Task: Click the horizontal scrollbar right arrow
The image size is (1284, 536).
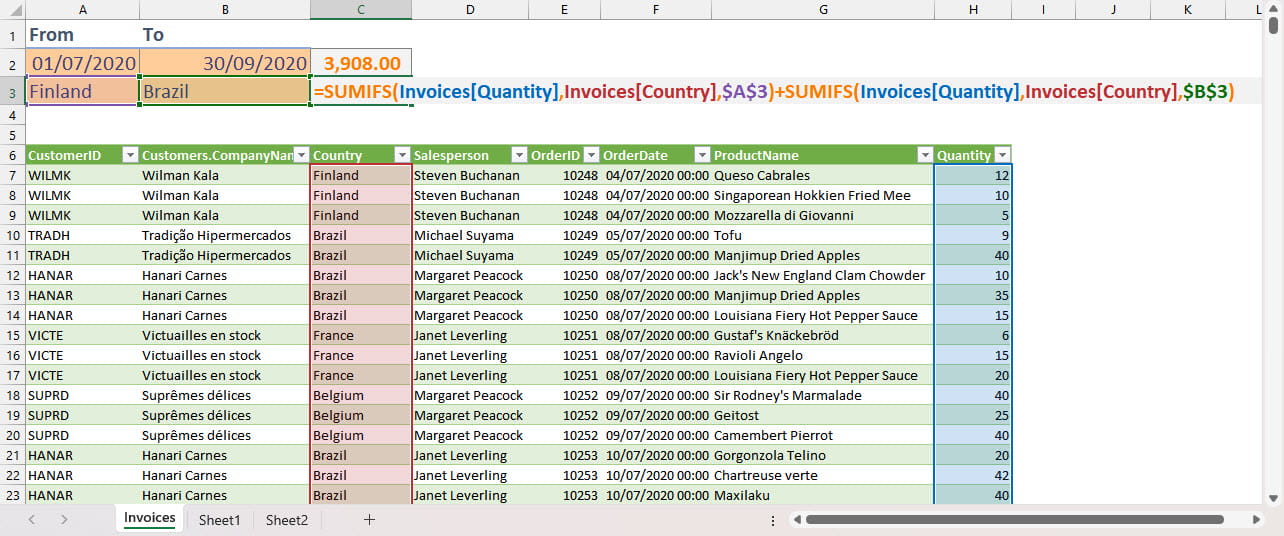Action: 1255,520
